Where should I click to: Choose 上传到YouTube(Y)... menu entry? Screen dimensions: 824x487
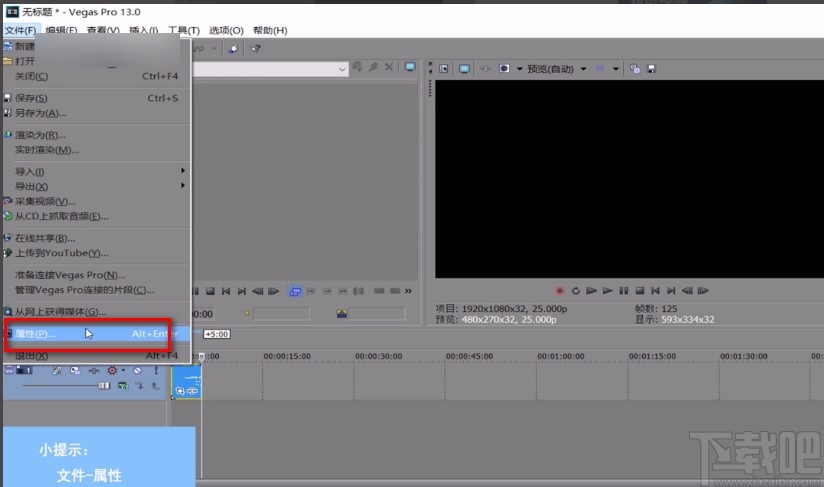click(97, 253)
